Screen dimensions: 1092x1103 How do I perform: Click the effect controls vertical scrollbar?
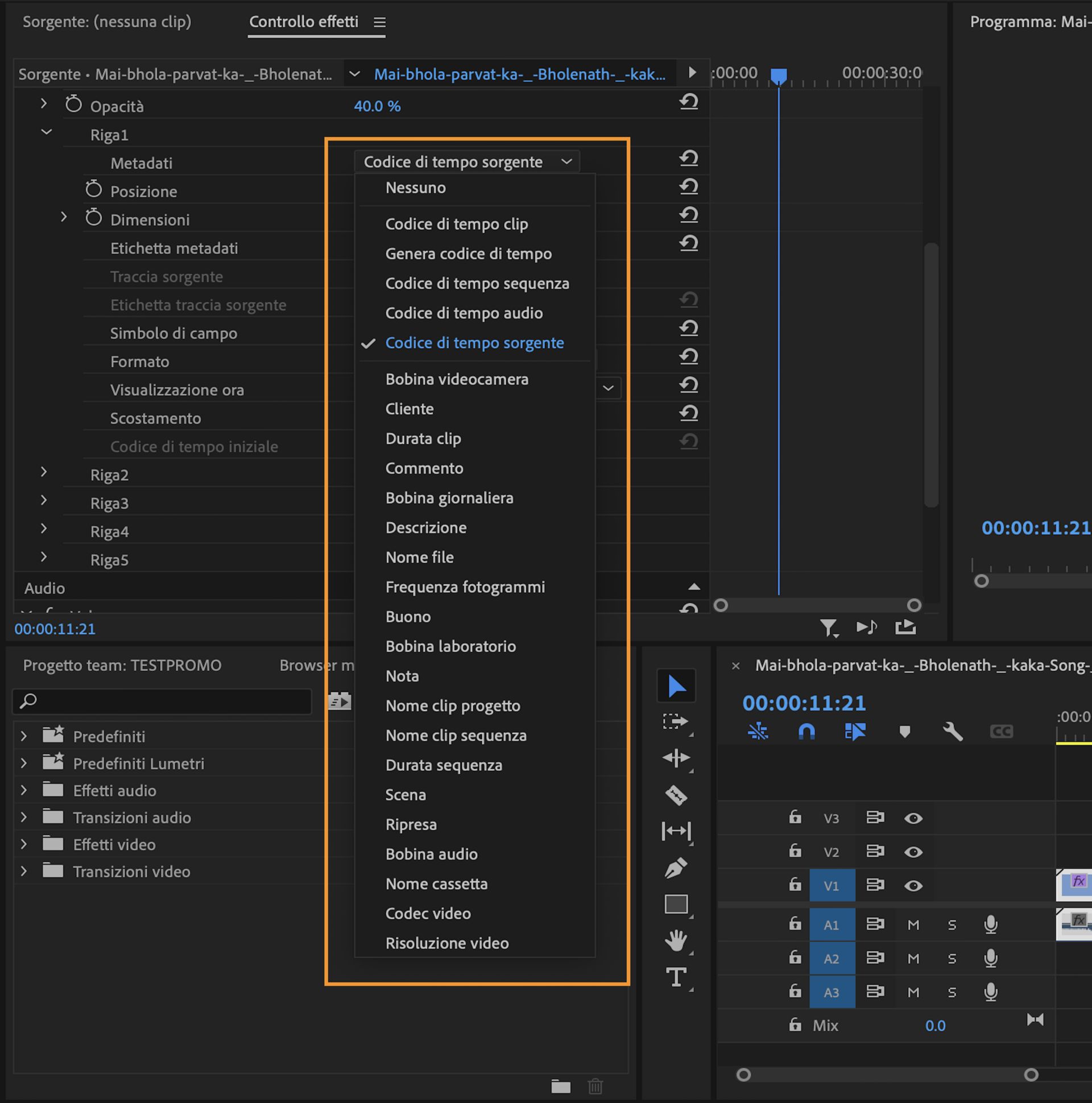click(931, 375)
